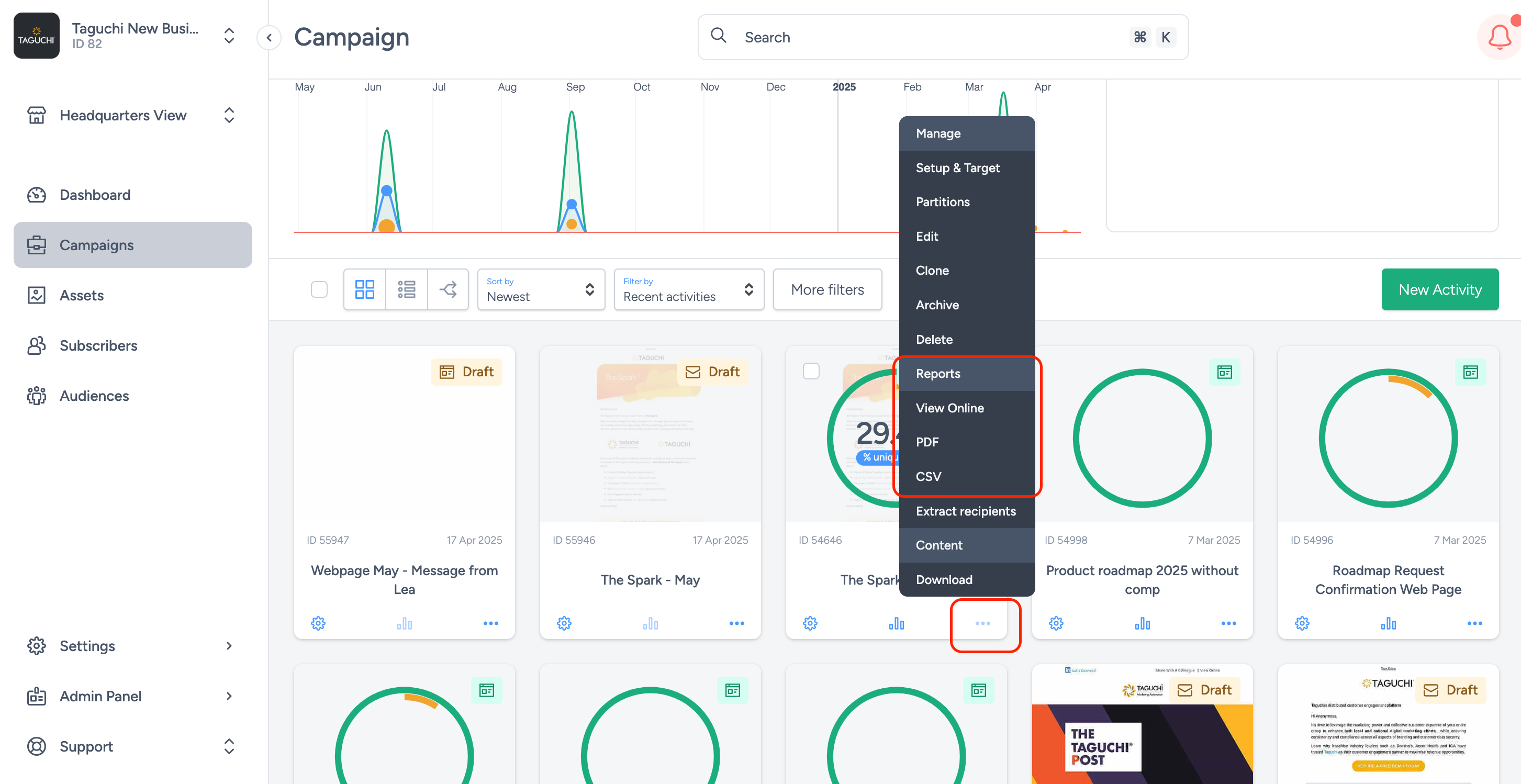Screen dimensions: 1521x784
Task: Open The Taguchi Post draft thumbnail
Action: tap(1142, 725)
